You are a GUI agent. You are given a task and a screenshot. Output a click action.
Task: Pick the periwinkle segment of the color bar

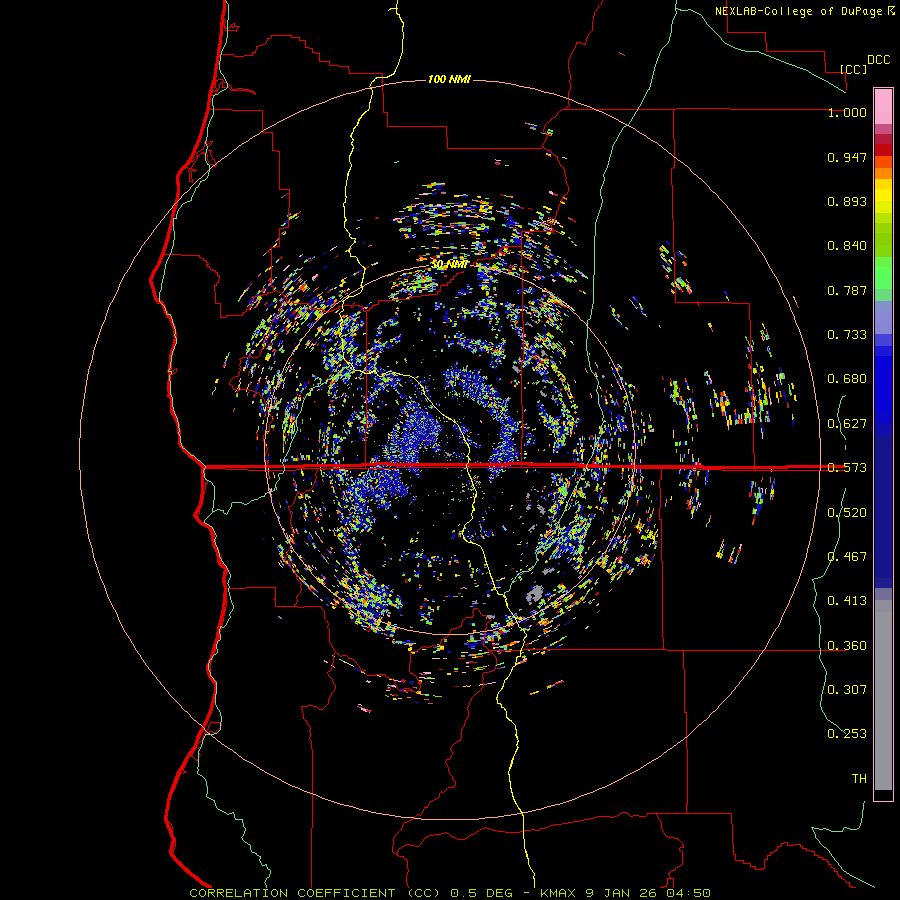click(883, 318)
